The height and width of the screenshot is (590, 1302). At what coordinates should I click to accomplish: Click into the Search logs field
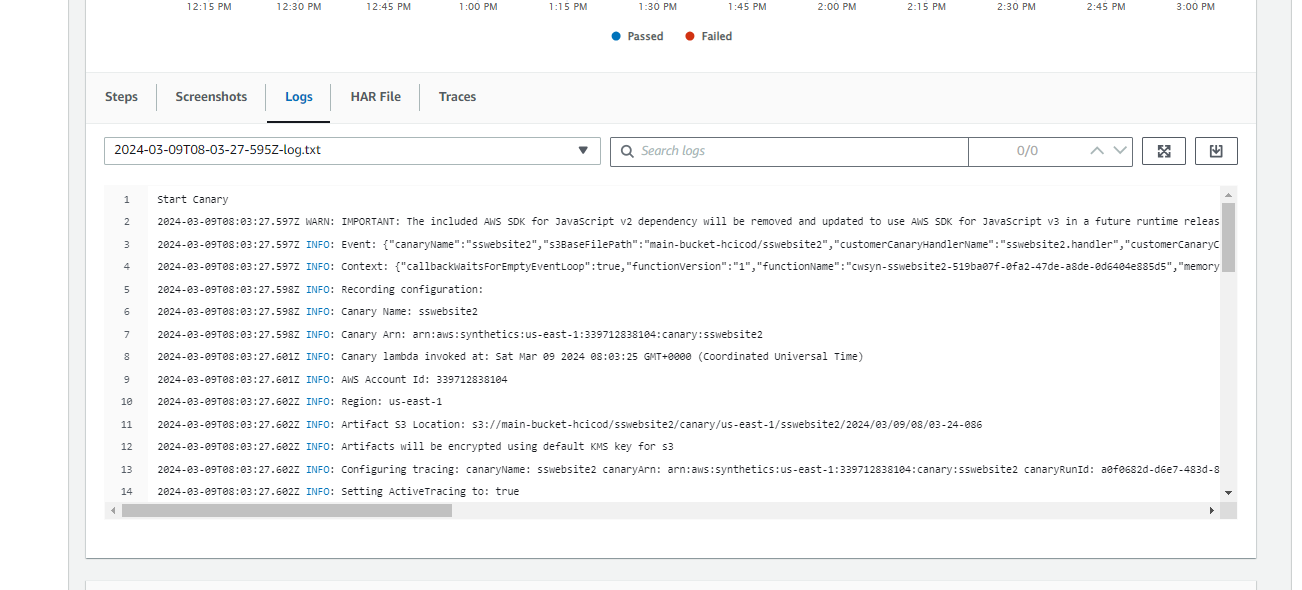(x=800, y=151)
